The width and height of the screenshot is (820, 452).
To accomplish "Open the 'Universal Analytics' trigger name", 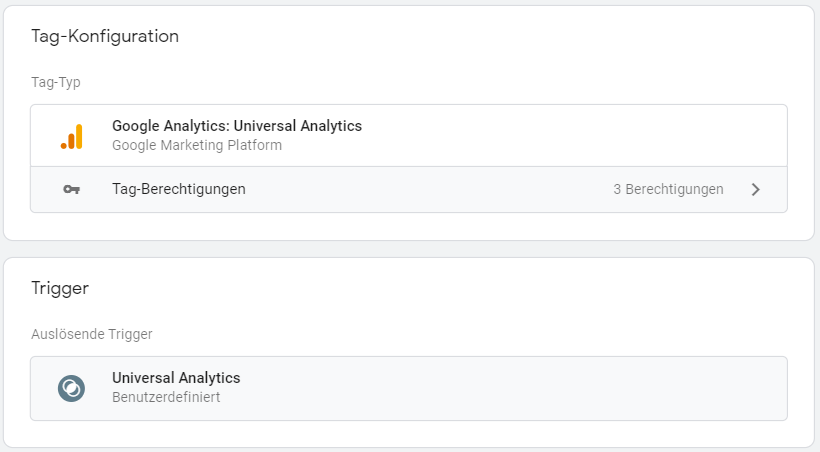I will click(176, 378).
